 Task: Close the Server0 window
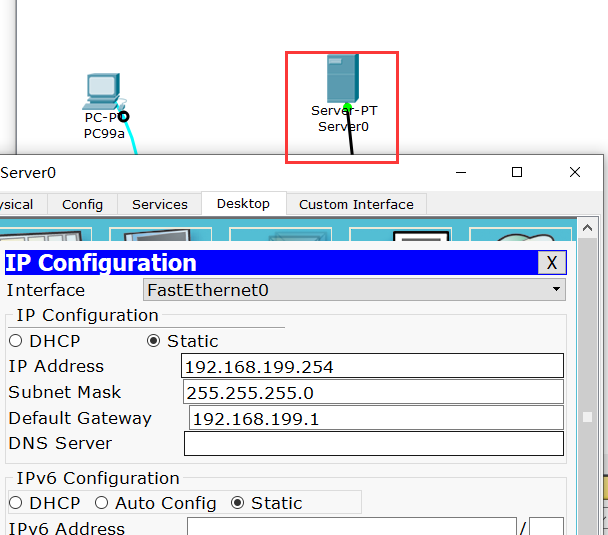[575, 172]
